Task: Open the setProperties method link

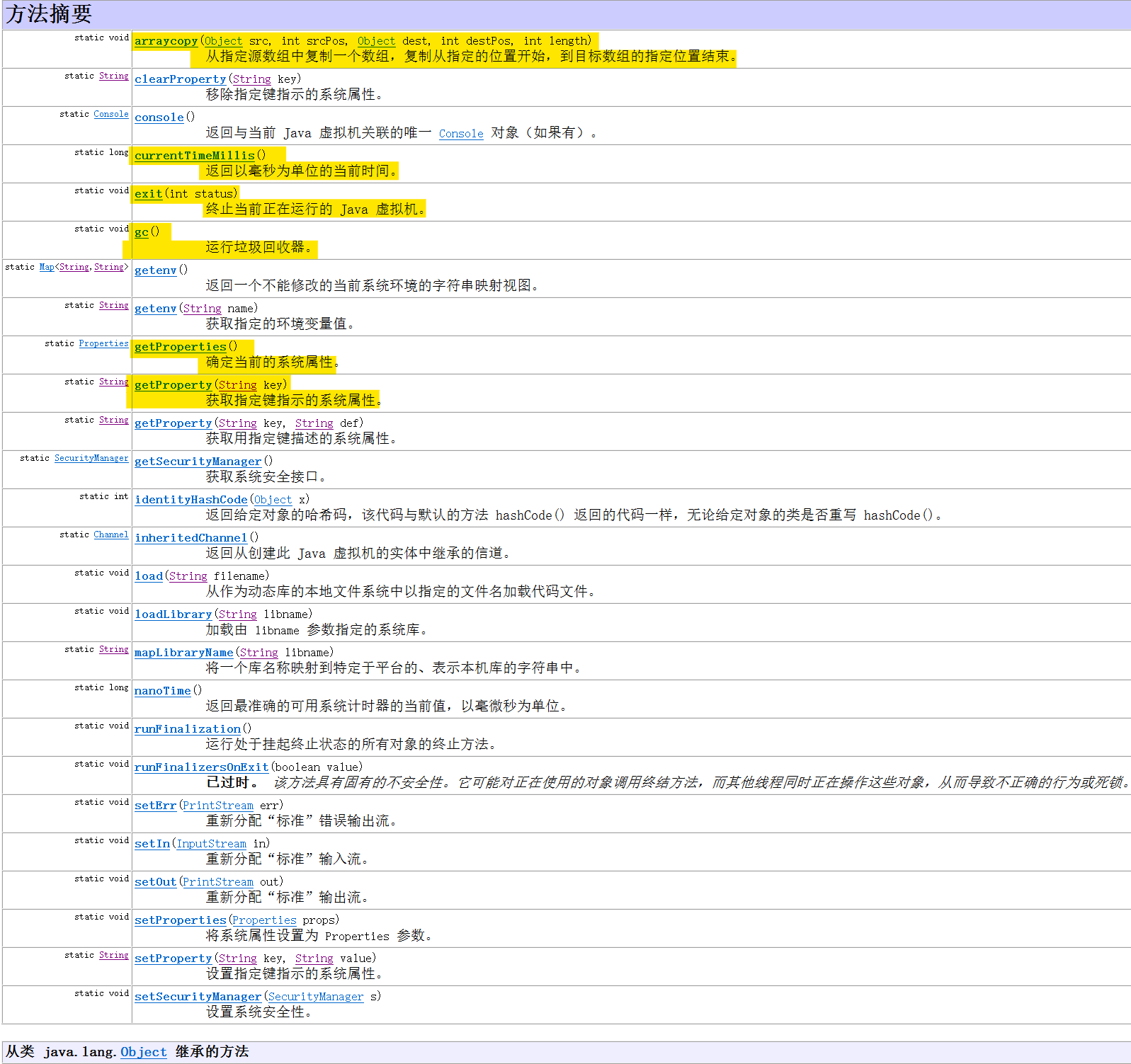Action: point(180,920)
